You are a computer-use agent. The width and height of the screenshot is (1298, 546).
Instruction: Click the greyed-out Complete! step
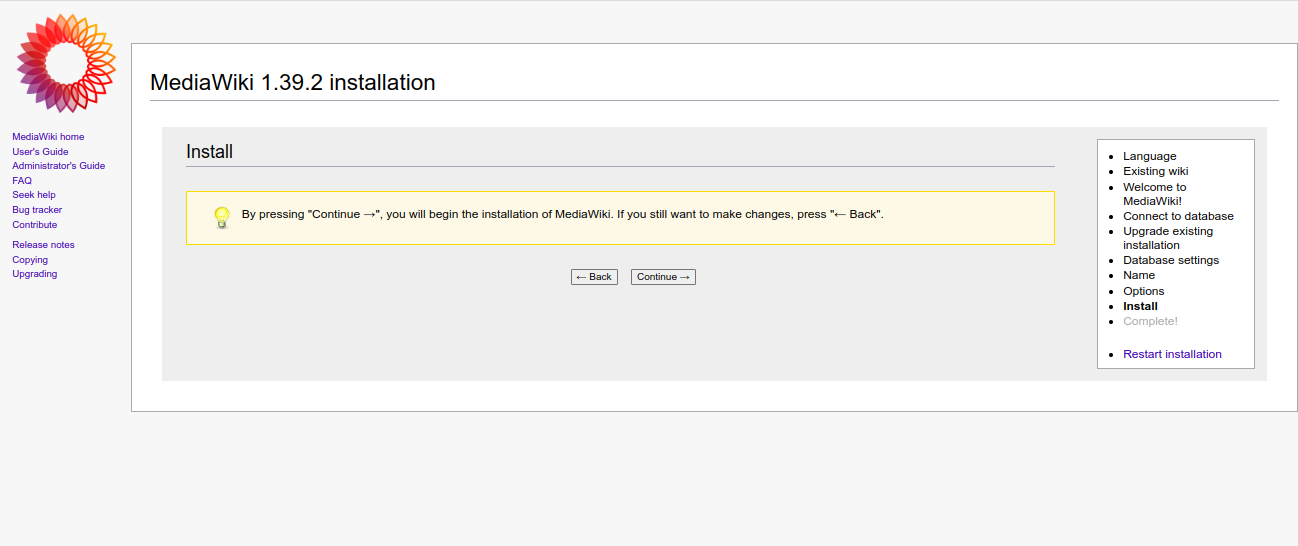[x=1150, y=321]
